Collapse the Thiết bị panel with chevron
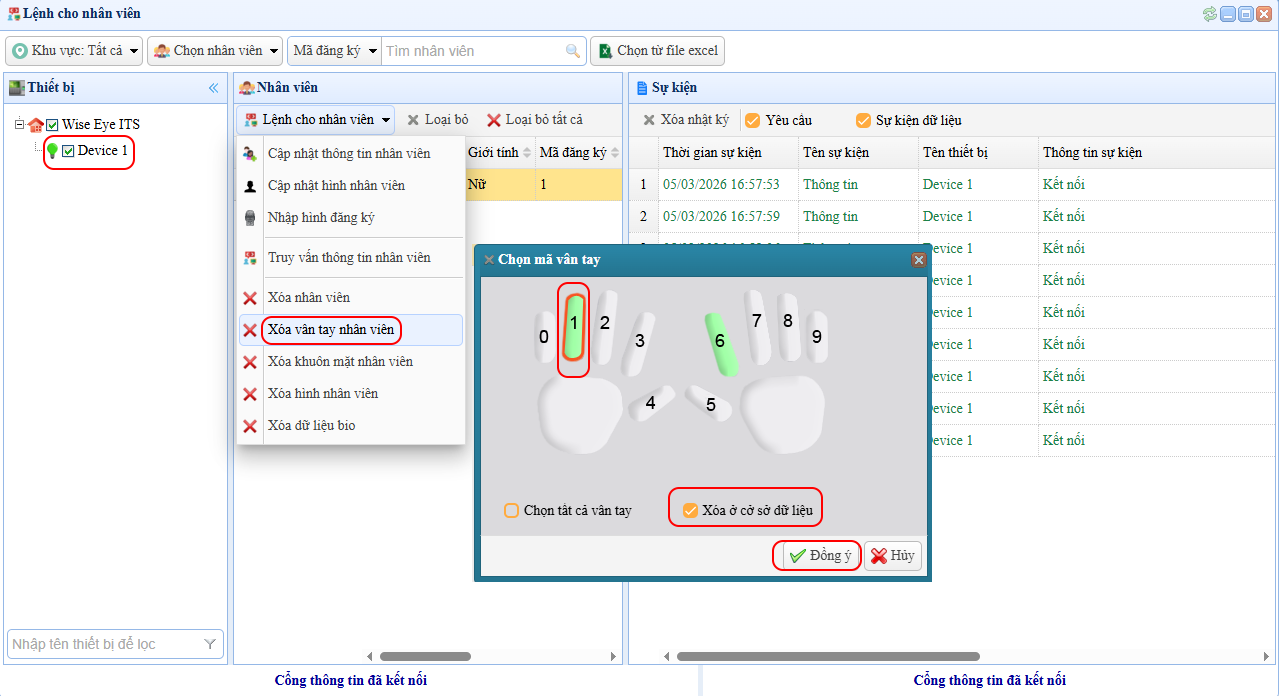The height and width of the screenshot is (696, 1279). click(x=213, y=88)
